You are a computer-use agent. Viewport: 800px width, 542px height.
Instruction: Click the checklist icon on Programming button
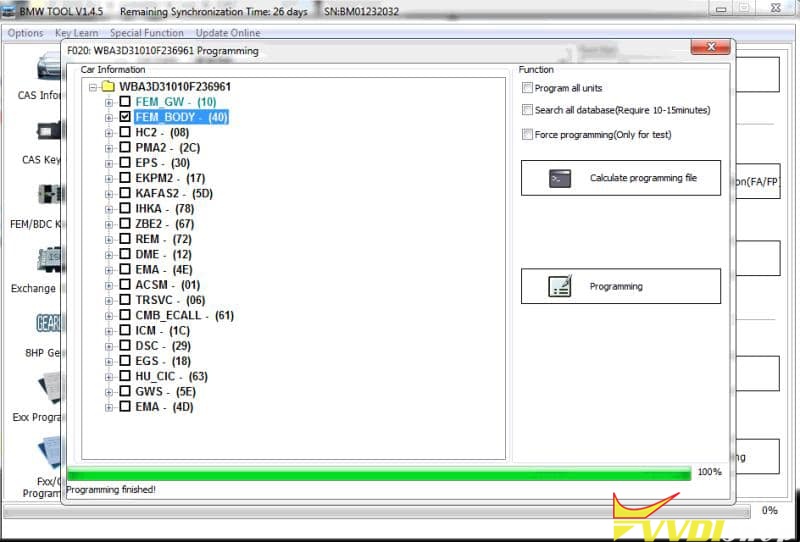tap(560, 286)
